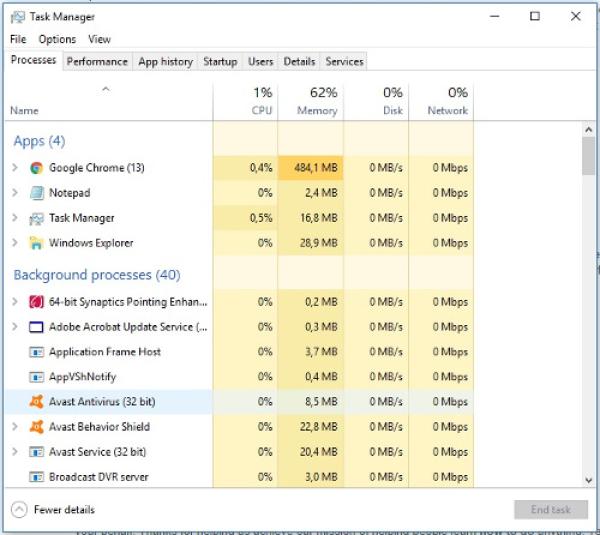
Task: Sort processes by Memory column header
Action: point(312,101)
